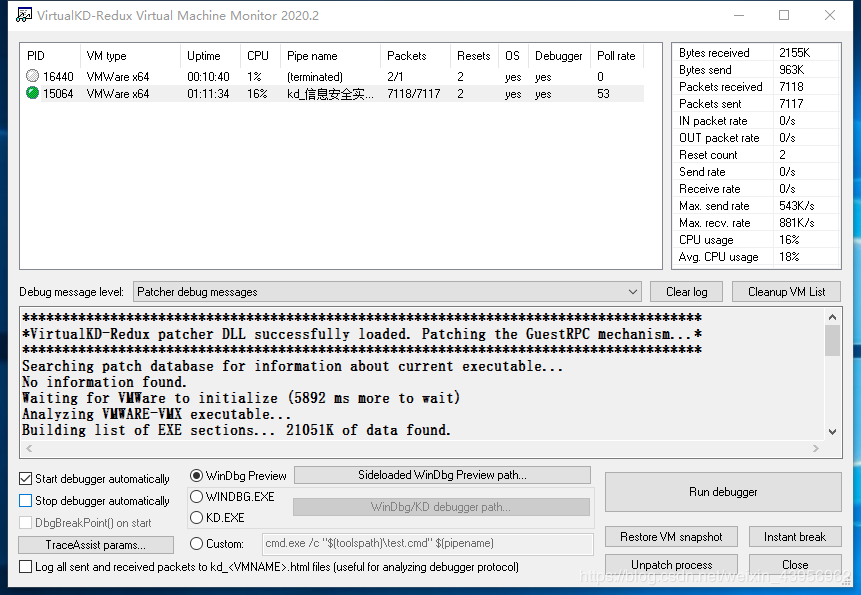861x595 pixels.
Task: Click Unpatch process button
Action: pyautogui.click(x=671, y=565)
